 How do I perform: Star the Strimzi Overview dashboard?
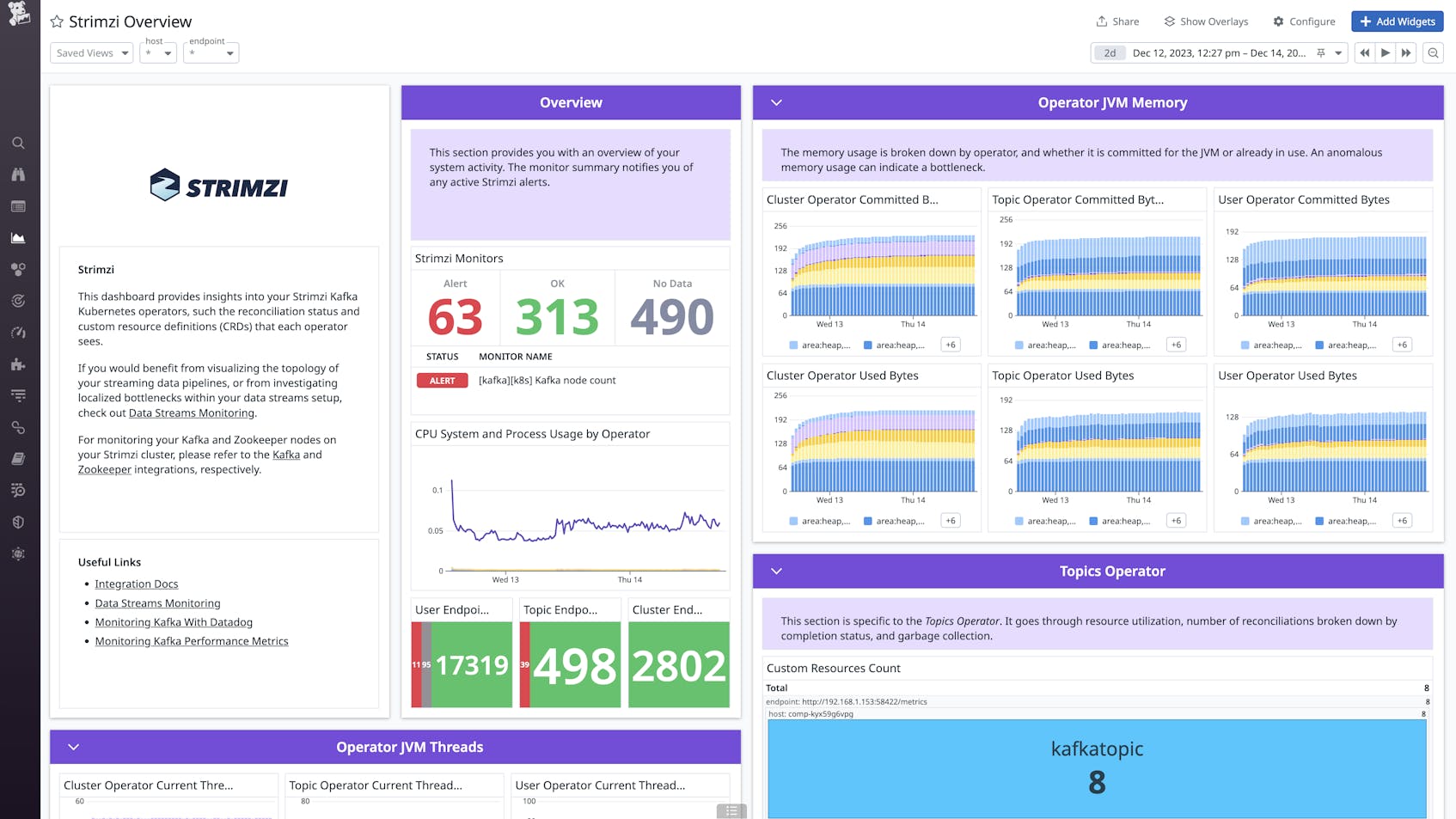point(56,21)
